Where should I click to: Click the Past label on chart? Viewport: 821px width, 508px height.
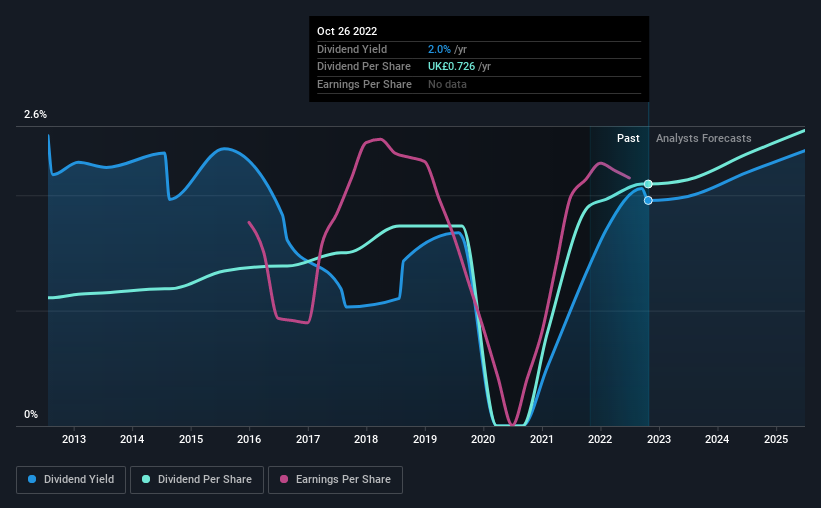coord(628,138)
